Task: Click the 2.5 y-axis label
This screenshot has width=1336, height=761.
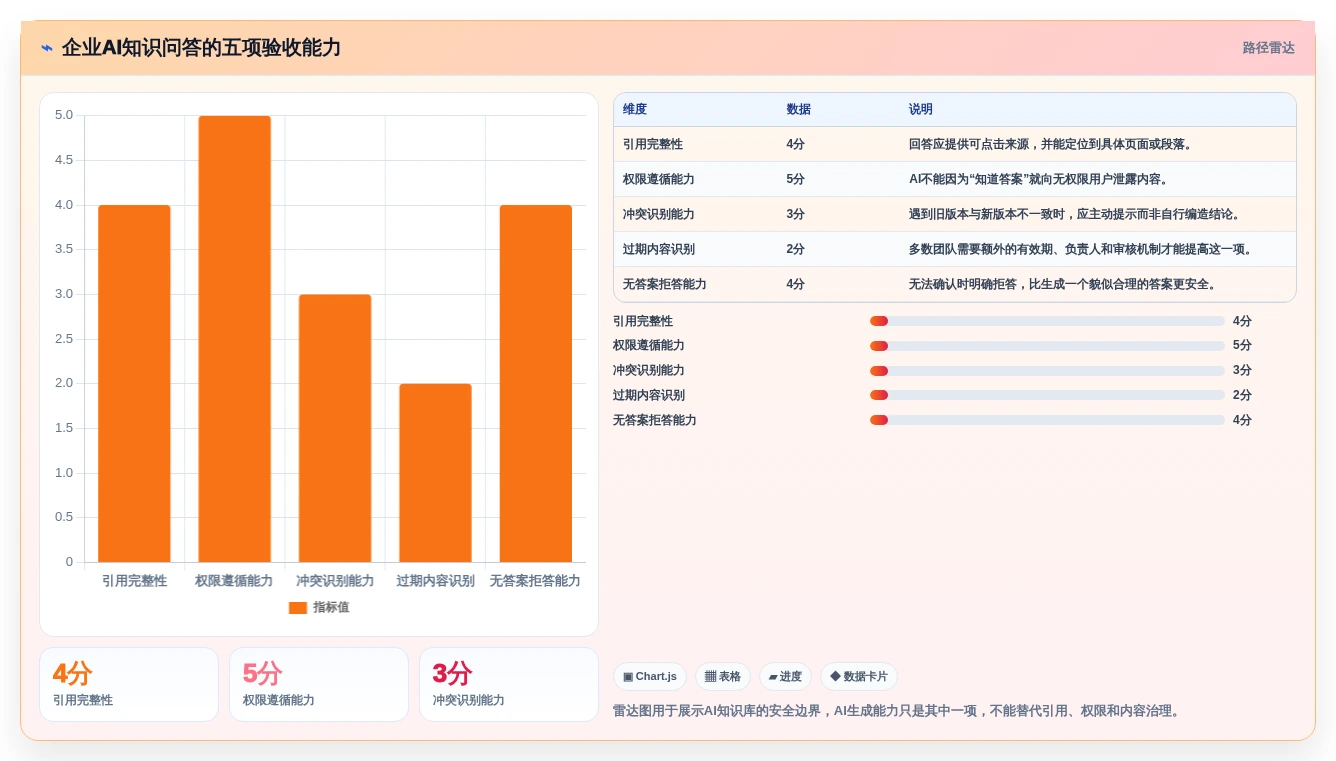Action: point(64,339)
